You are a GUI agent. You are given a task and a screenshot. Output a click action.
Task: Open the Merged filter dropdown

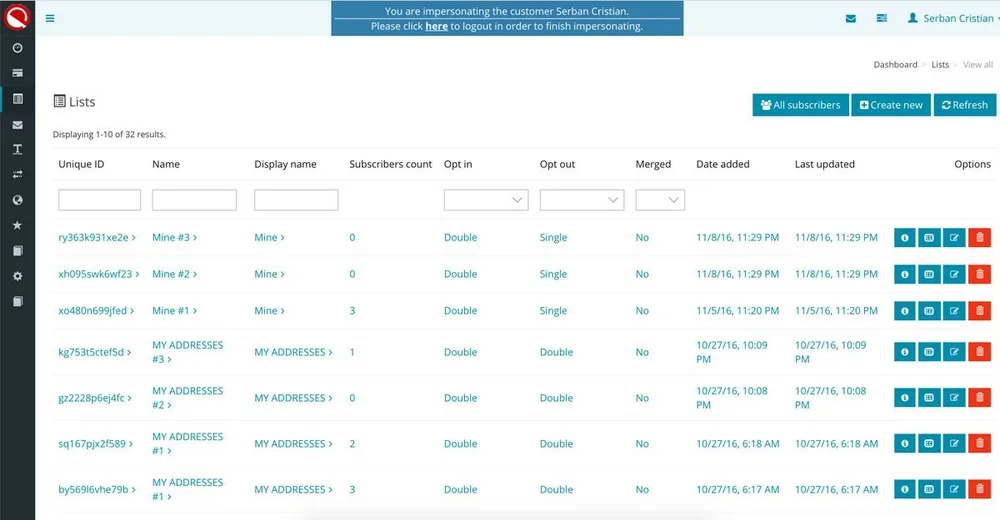(660, 200)
